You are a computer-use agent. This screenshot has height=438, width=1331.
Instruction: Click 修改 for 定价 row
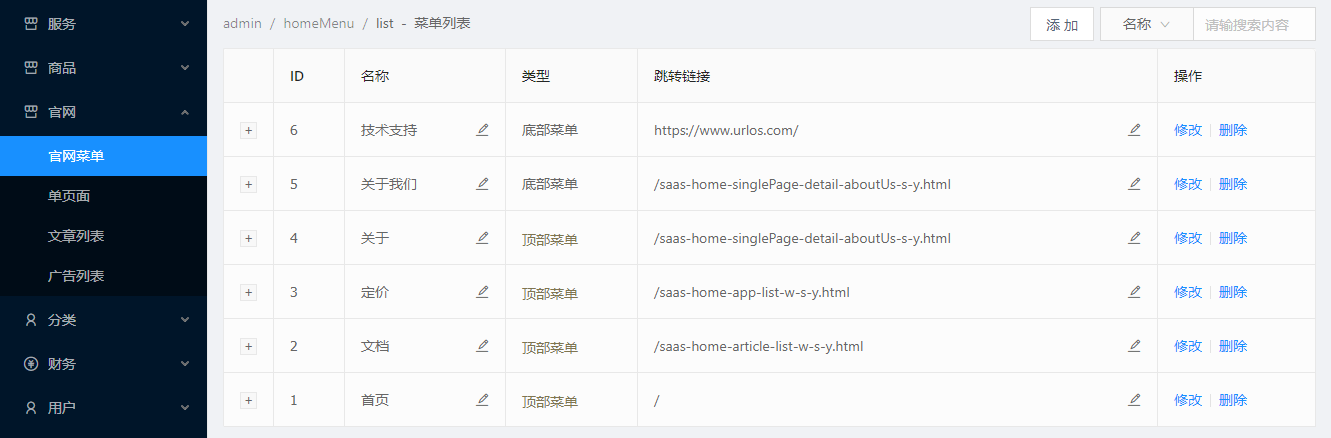1188,292
